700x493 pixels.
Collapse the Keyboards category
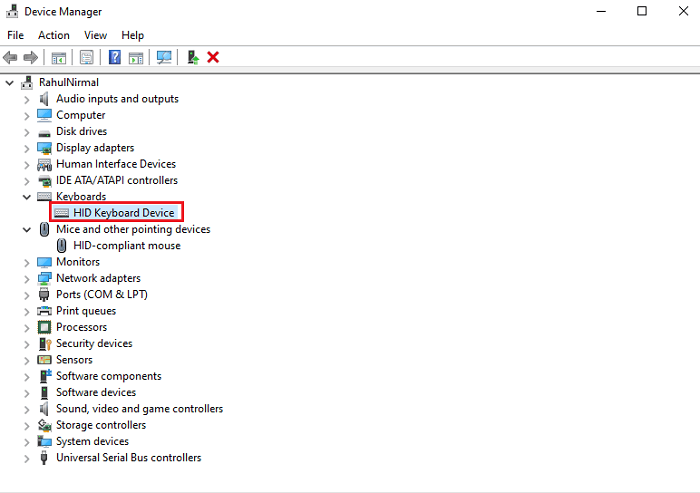(27, 197)
